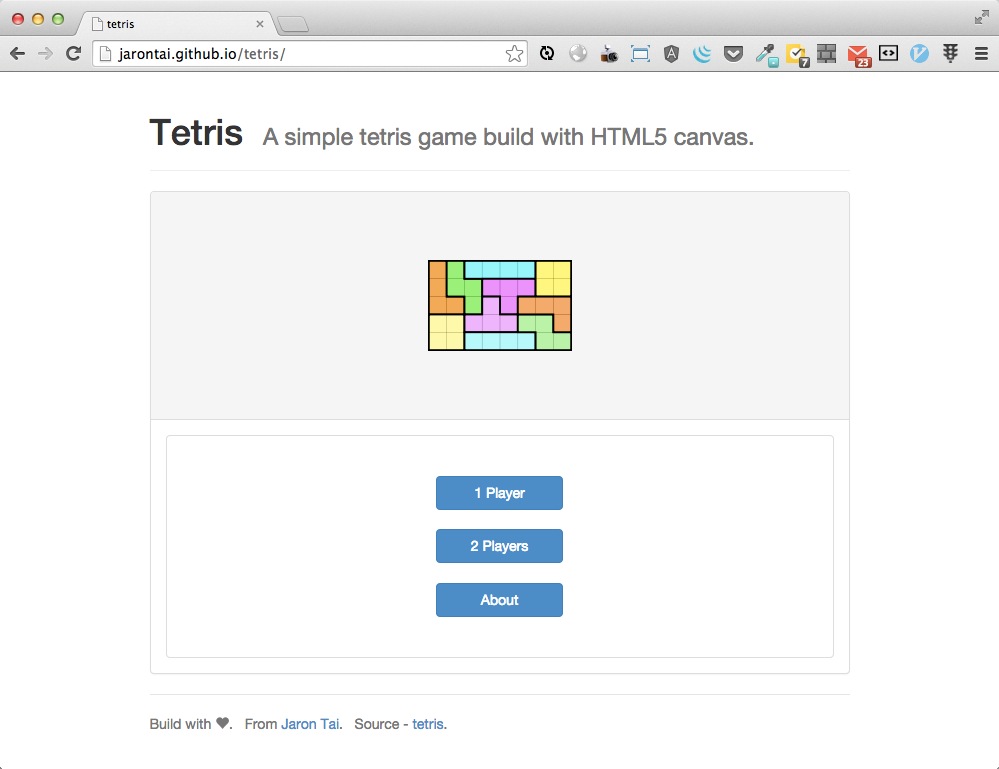The image size is (999, 769).
Task: Click the traffic-light proxy extension icon
Action: [x=949, y=53]
